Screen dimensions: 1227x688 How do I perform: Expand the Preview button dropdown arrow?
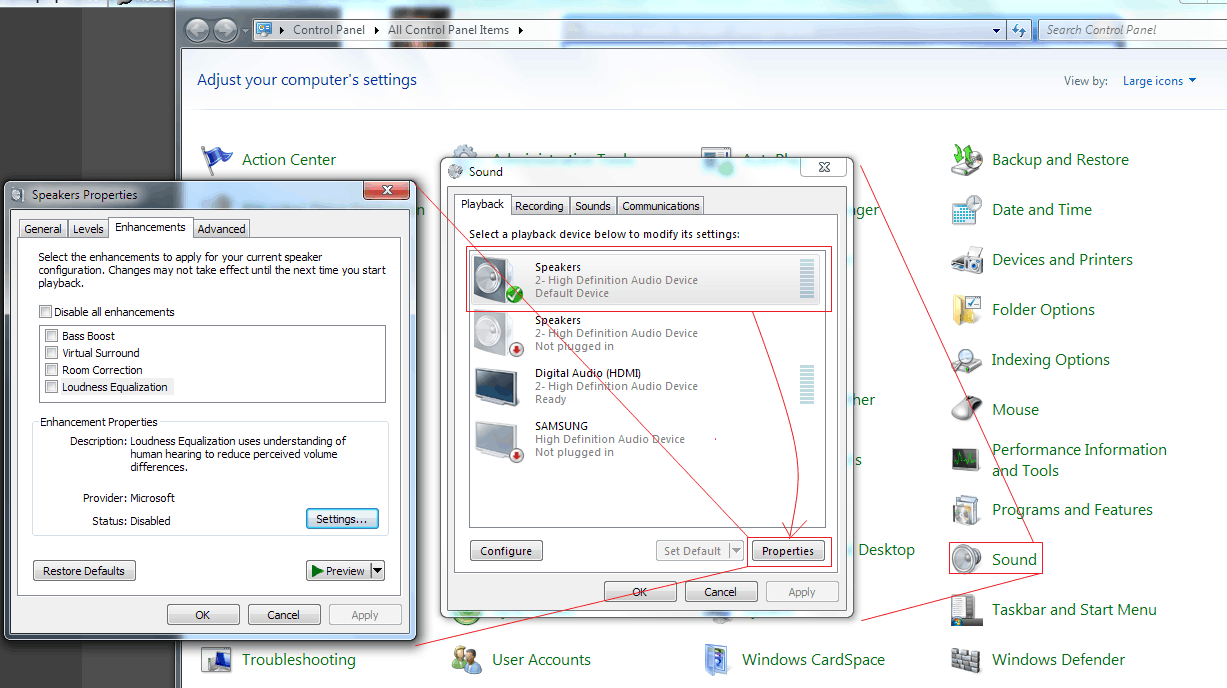pyautogui.click(x=377, y=571)
